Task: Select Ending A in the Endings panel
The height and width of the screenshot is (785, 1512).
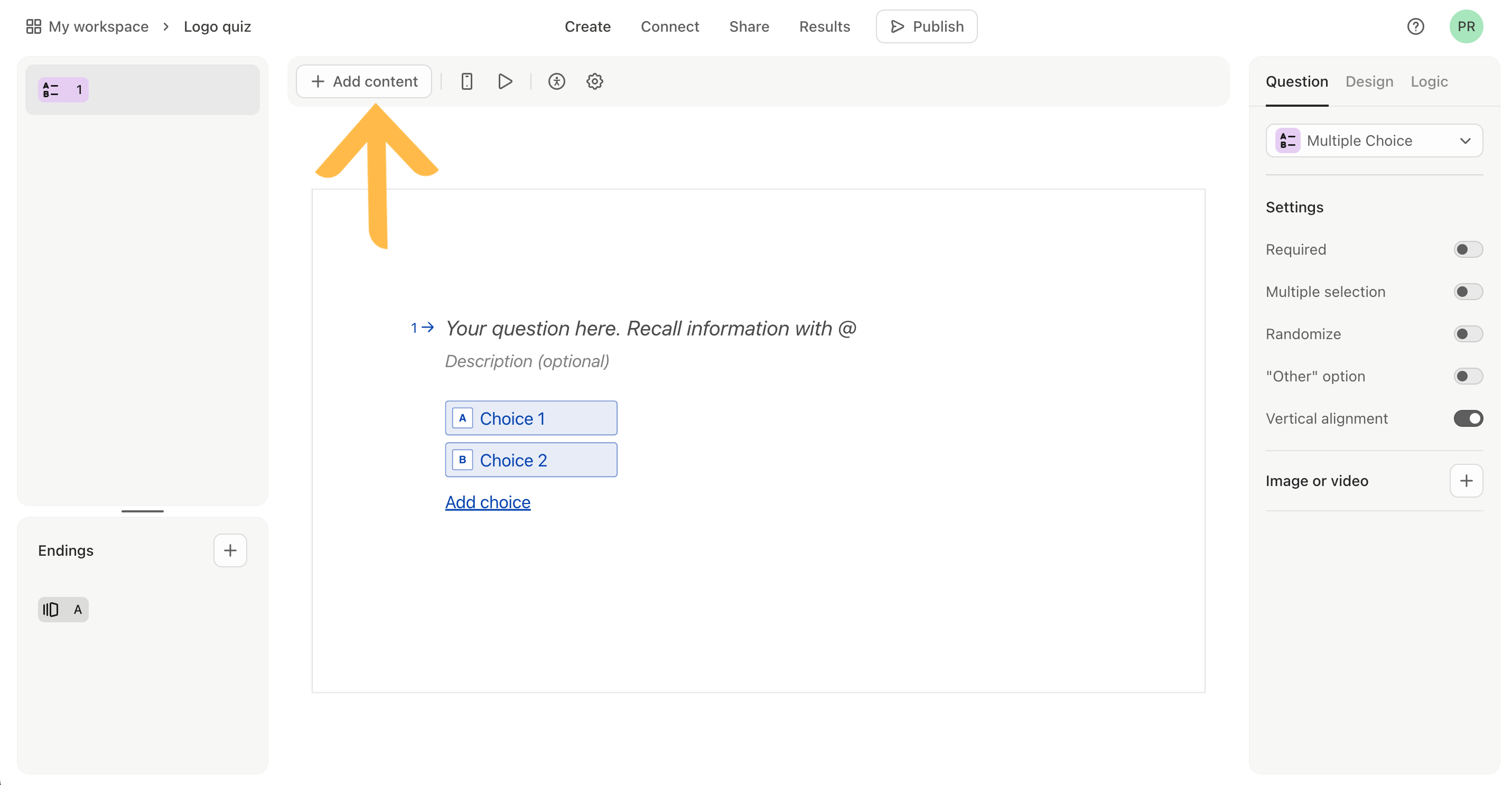Action: tap(63, 609)
